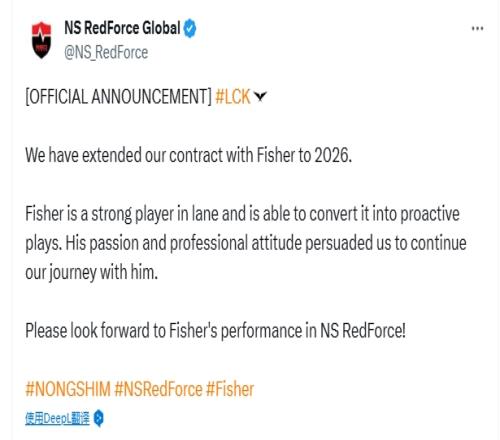Open the #NONGSHIM hashtag
The width and height of the screenshot is (500, 440).
pyautogui.click(x=68, y=389)
